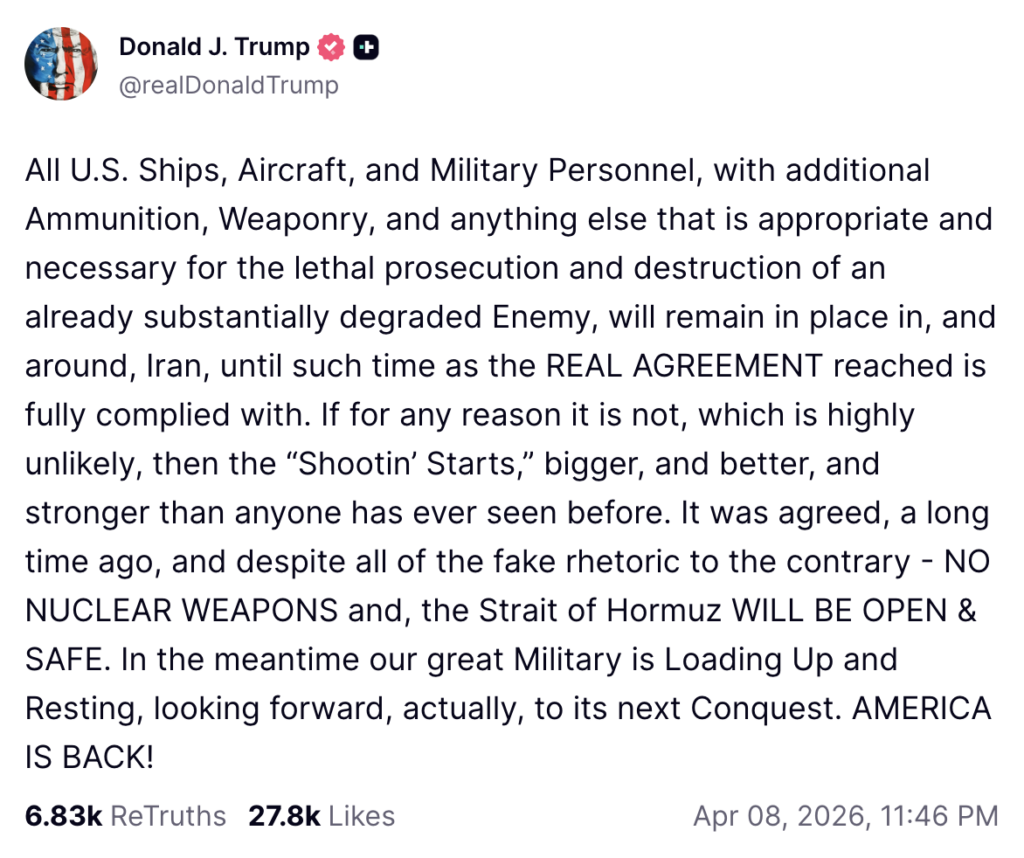Click the plus icon beside the verified badge
Viewport: 1024px width, 858px height.
click(364, 45)
